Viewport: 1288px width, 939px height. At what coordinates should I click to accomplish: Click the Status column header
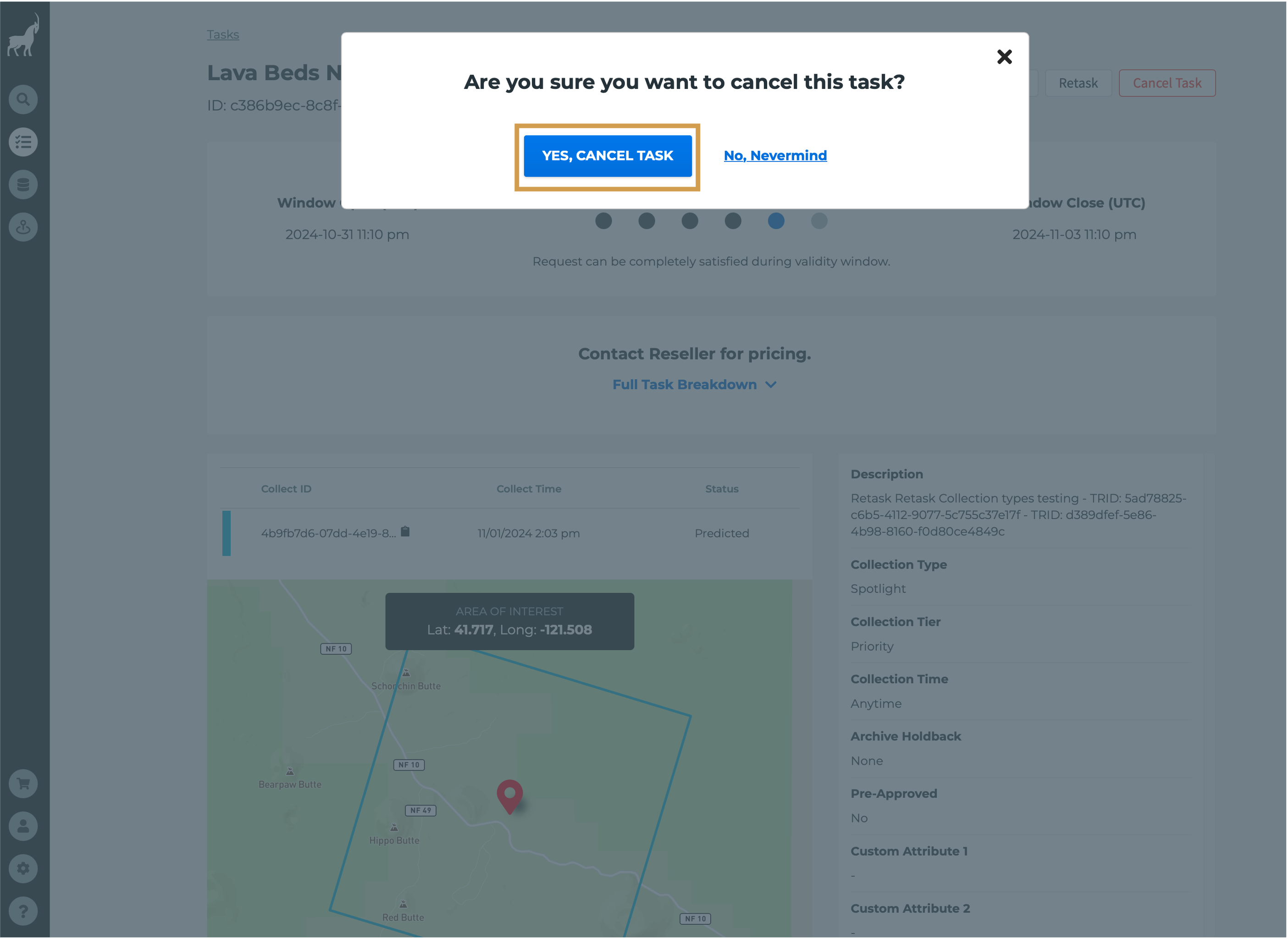point(722,489)
